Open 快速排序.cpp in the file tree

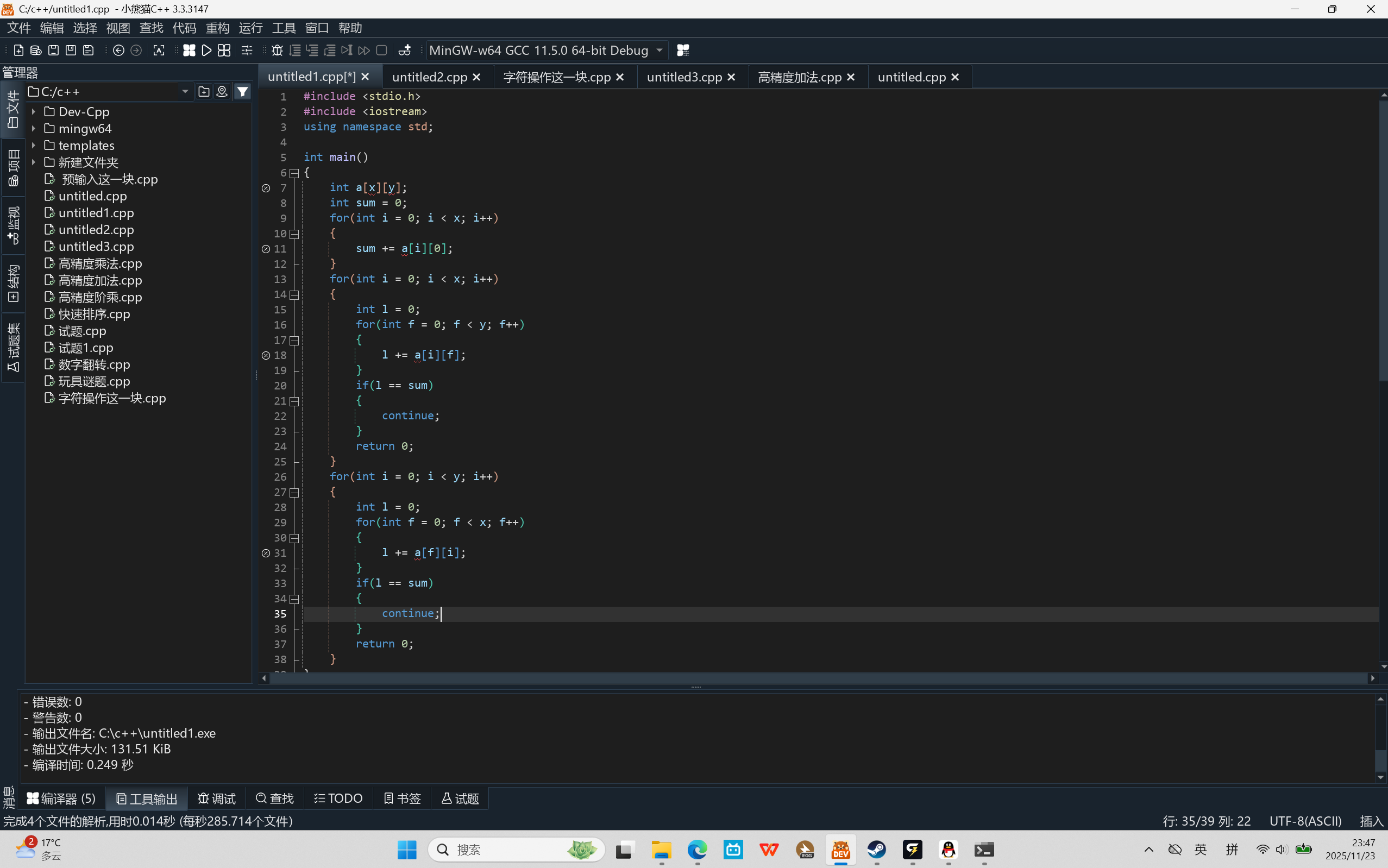point(94,314)
